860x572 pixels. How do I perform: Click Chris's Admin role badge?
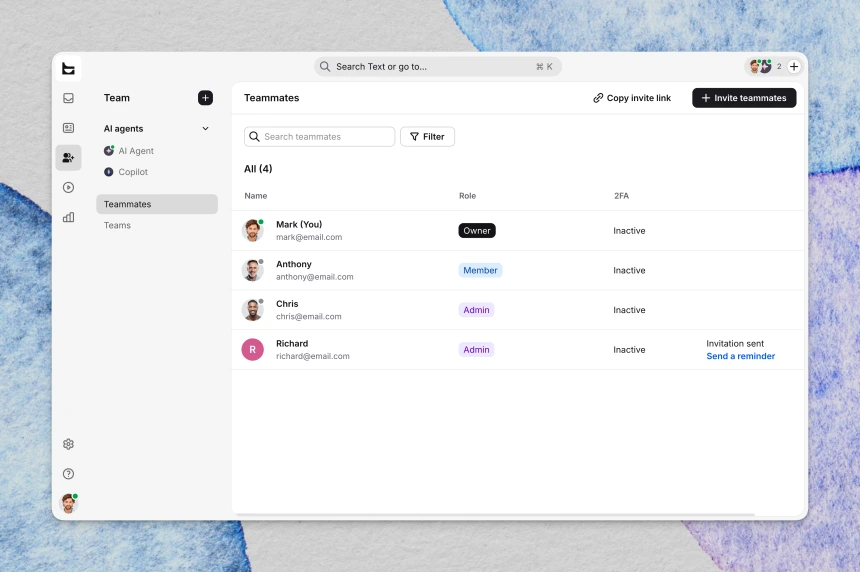tap(476, 310)
